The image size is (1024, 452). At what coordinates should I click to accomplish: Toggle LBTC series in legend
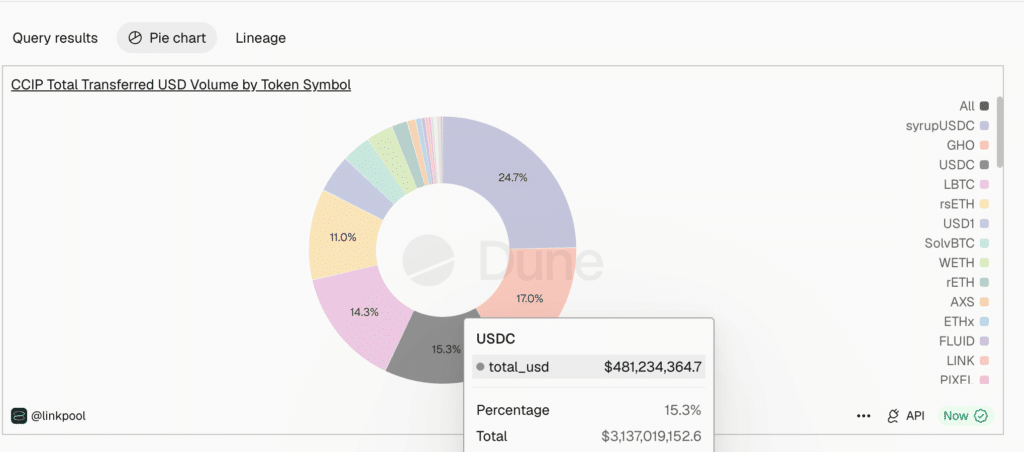[967, 184]
